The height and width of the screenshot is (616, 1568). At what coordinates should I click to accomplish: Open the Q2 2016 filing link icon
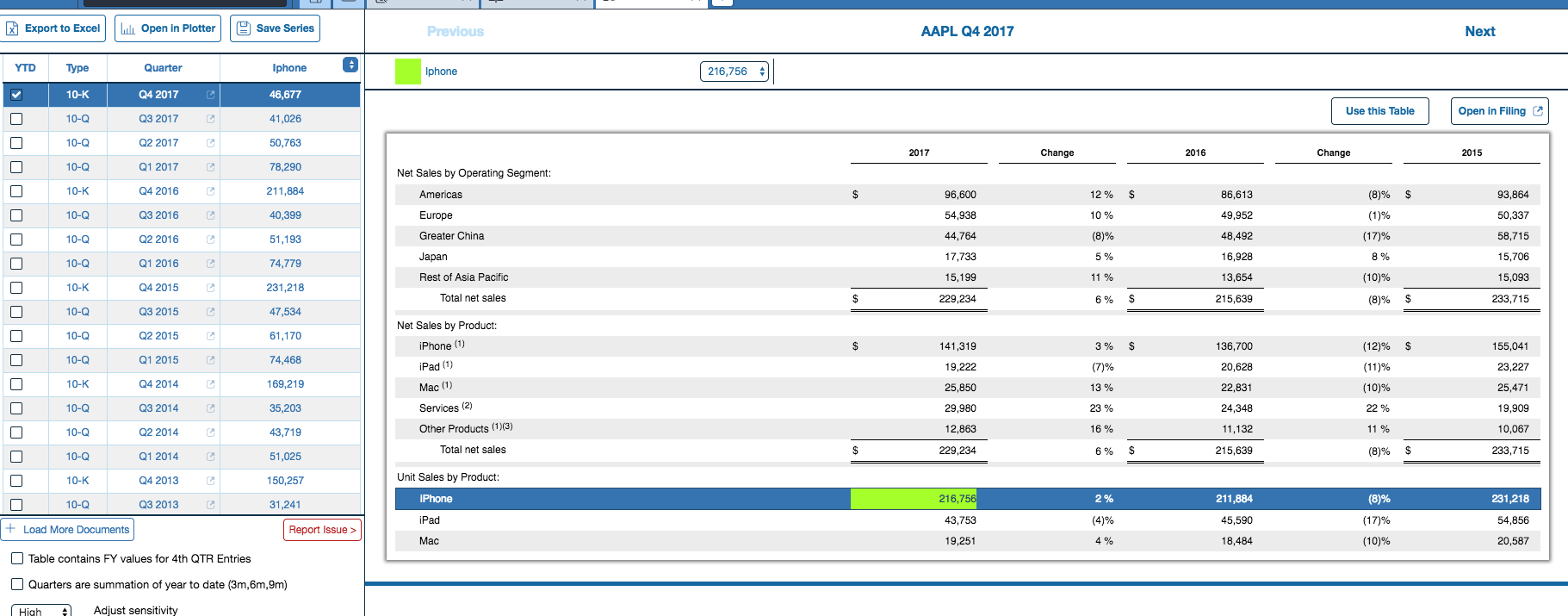(210, 240)
